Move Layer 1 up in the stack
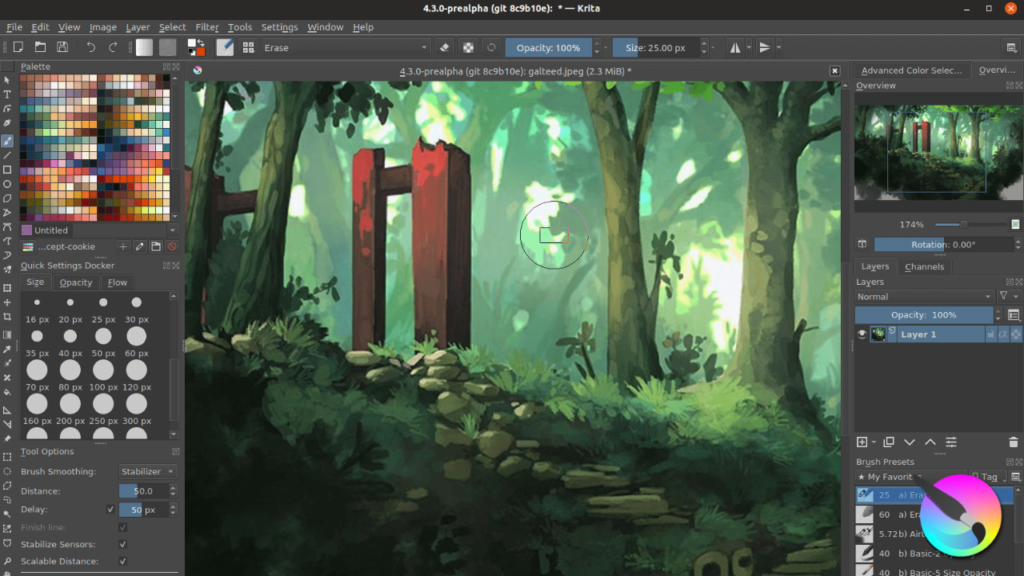This screenshot has width=1024, height=576. [931, 442]
